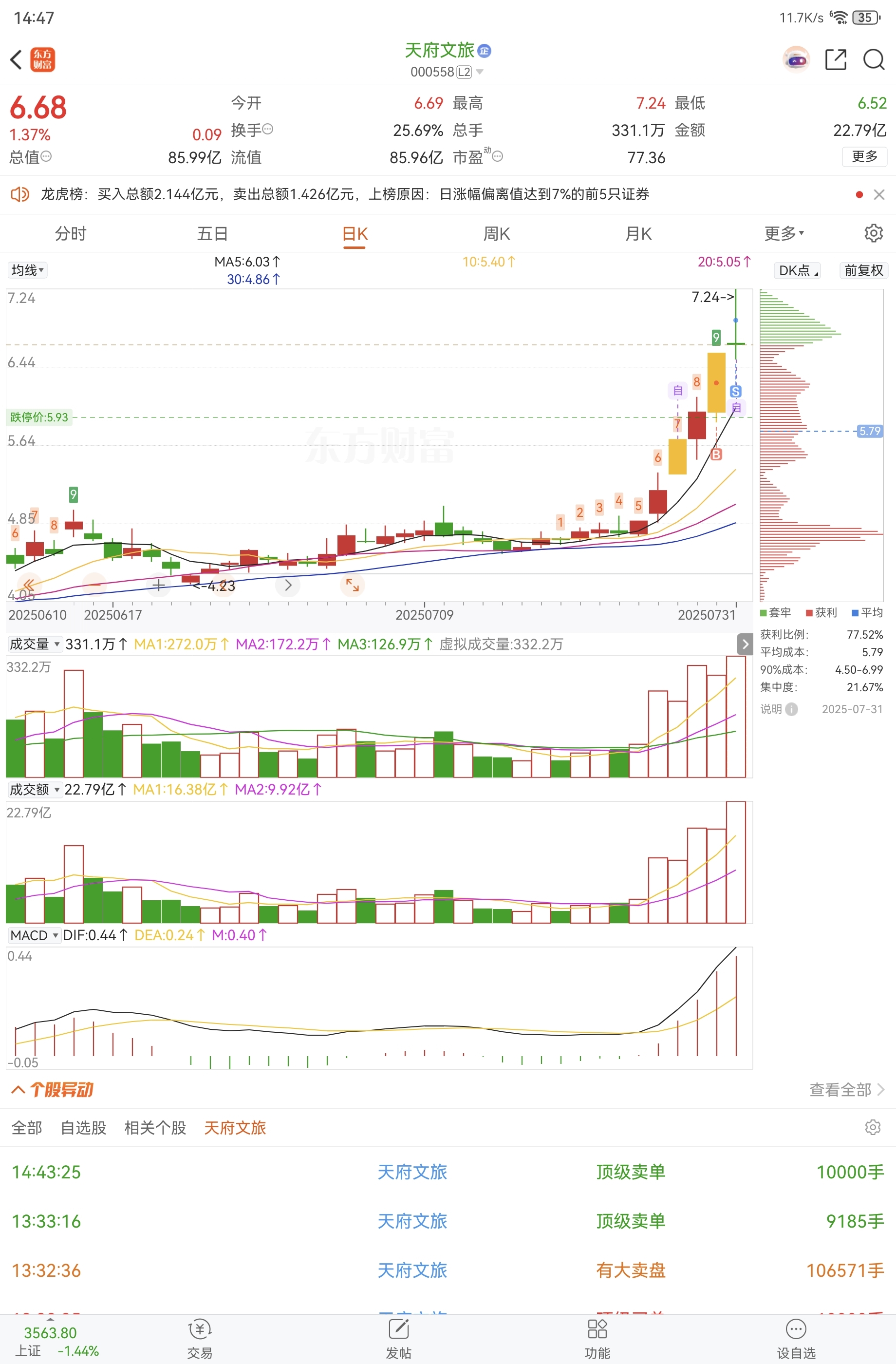Collapse side panel with gray arrow
This screenshot has height=1364, width=896.
[745, 644]
